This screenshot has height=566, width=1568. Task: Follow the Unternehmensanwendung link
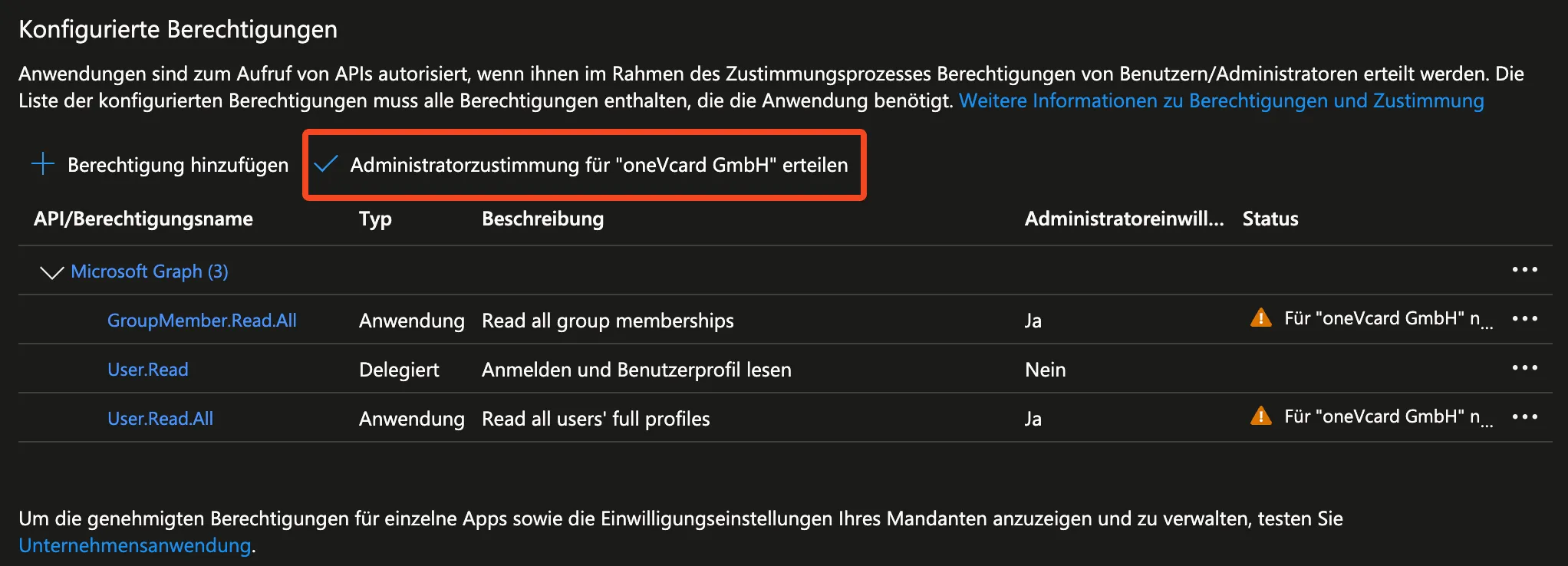[135, 545]
